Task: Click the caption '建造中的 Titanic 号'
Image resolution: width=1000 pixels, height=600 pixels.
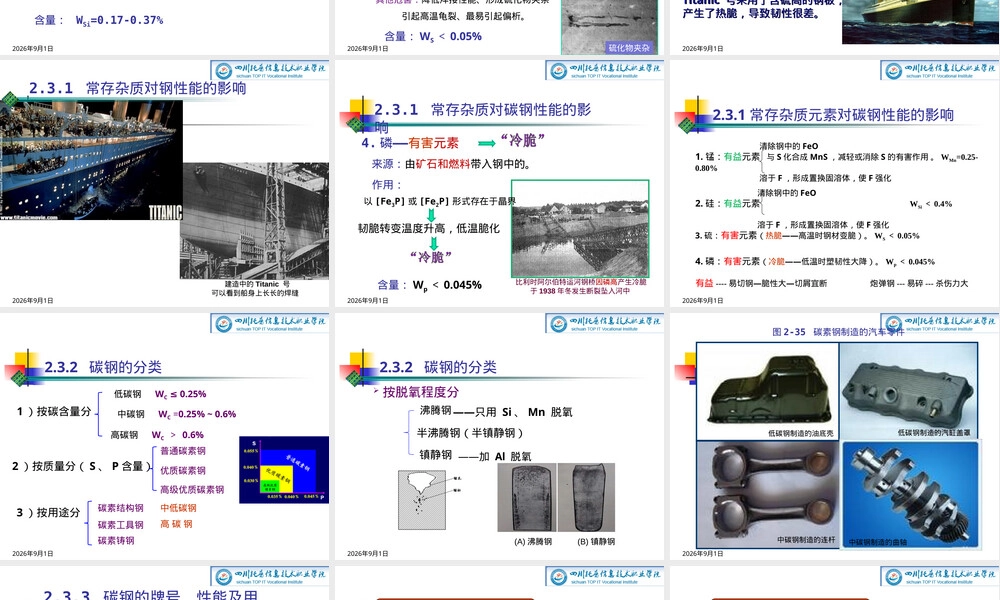Action: pyautogui.click(x=258, y=284)
